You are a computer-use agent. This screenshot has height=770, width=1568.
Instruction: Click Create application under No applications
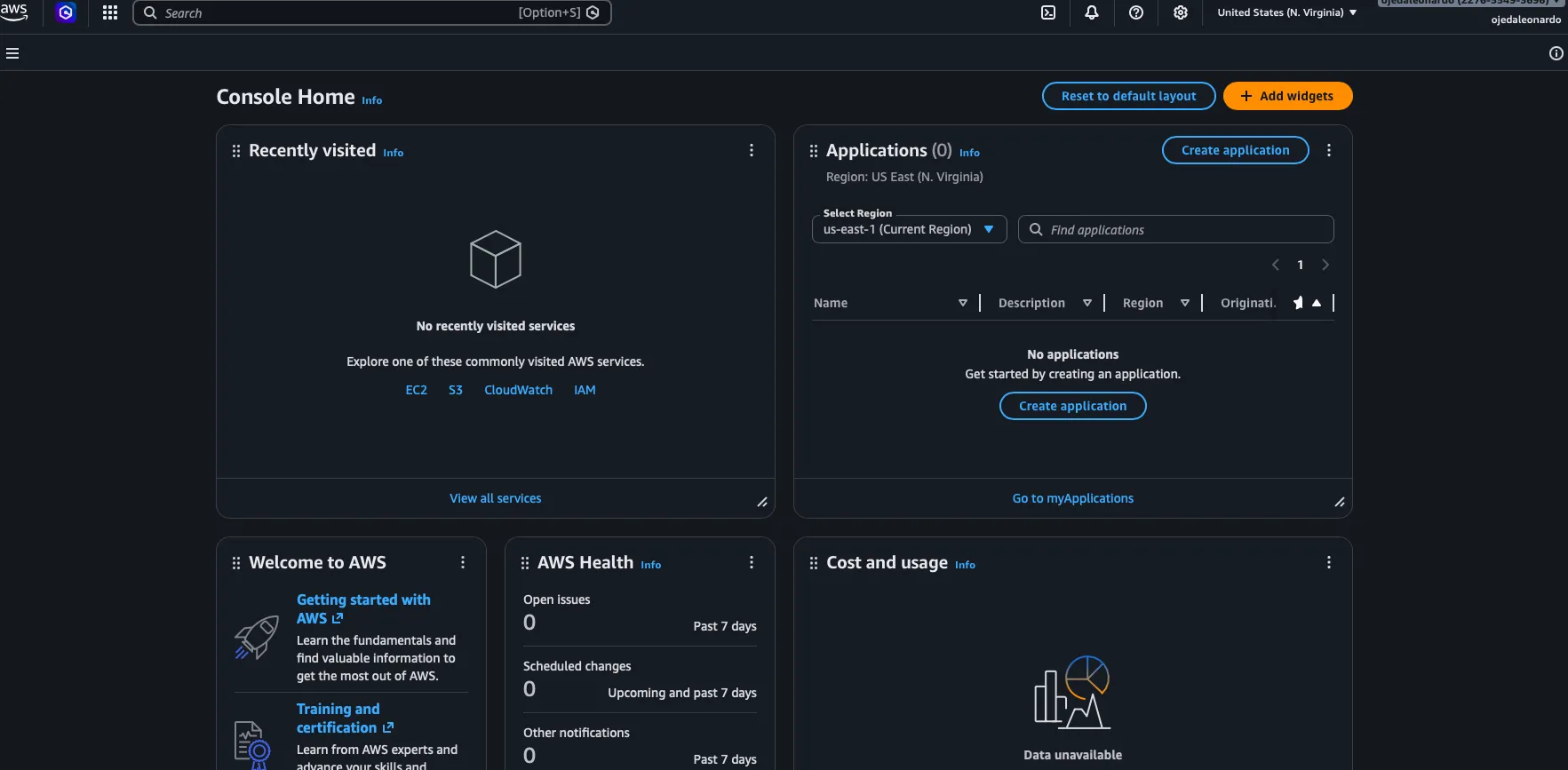tap(1072, 406)
